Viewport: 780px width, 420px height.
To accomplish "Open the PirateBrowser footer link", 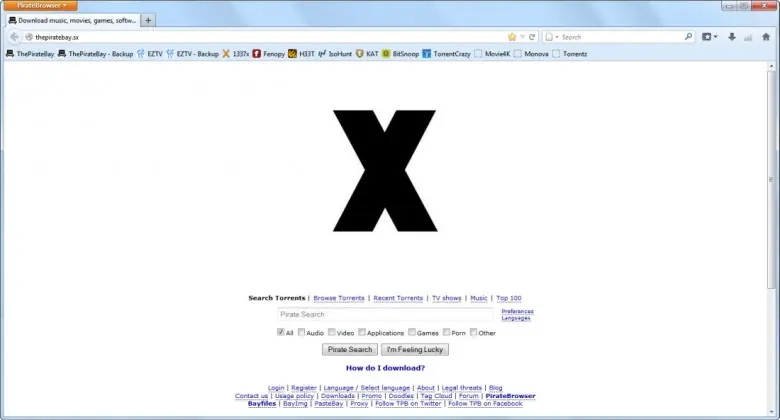I will [510, 396].
